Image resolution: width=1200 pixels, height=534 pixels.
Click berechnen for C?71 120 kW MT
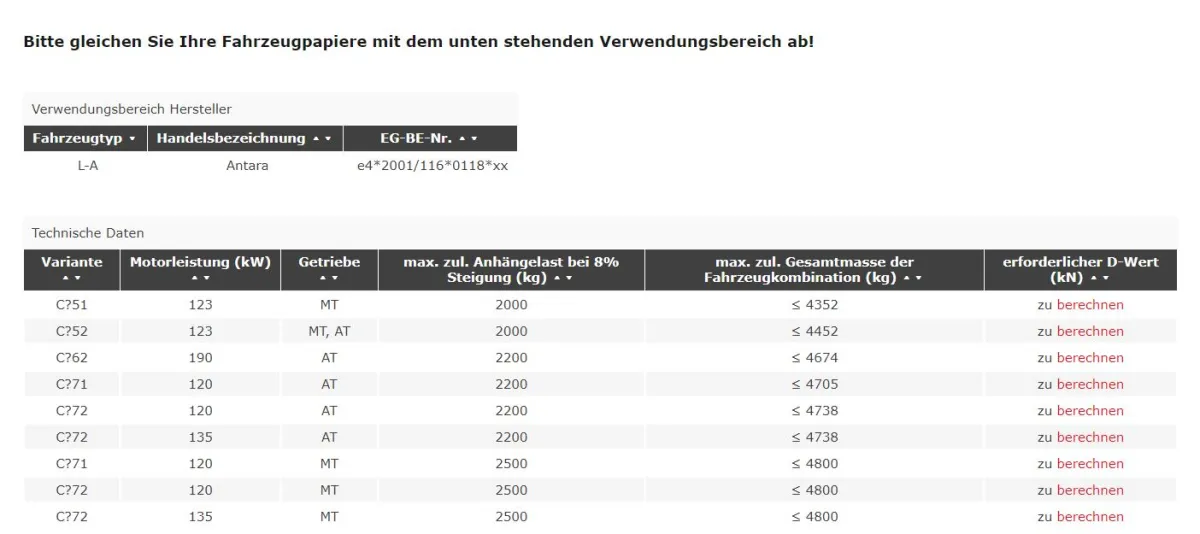pos(1090,464)
